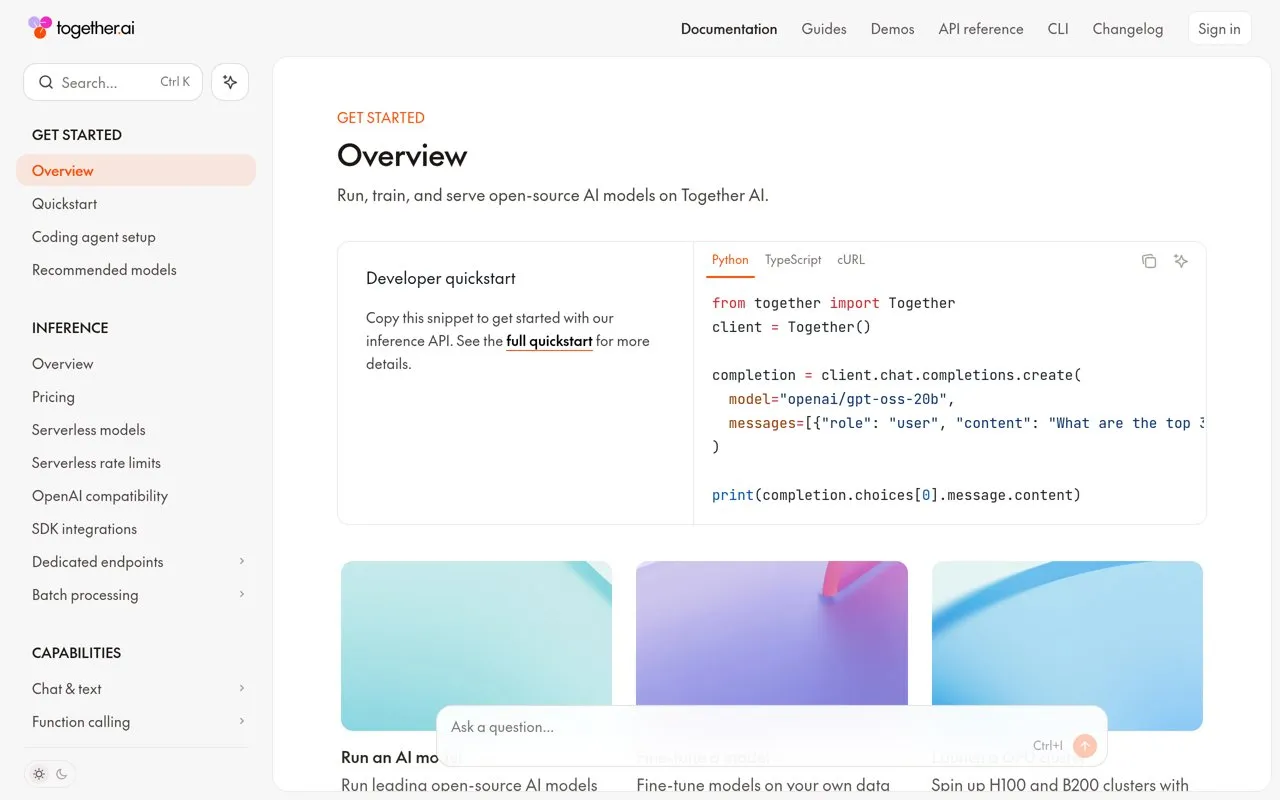The image size is (1280, 800).
Task: Open Demos in the top navigation
Action: (x=893, y=29)
